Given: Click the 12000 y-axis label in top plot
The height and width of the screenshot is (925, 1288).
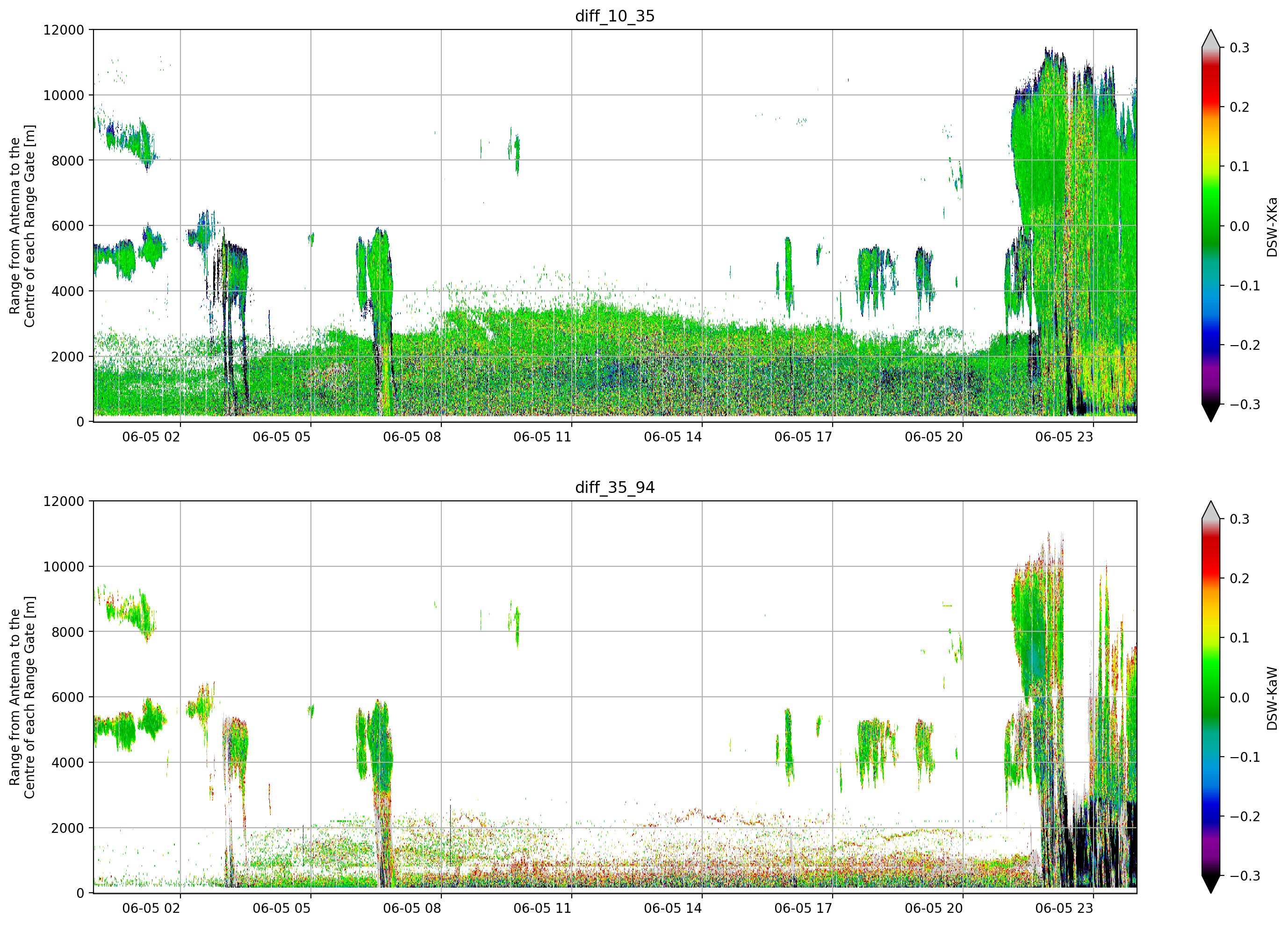Looking at the screenshot, I should click(64, 30).
